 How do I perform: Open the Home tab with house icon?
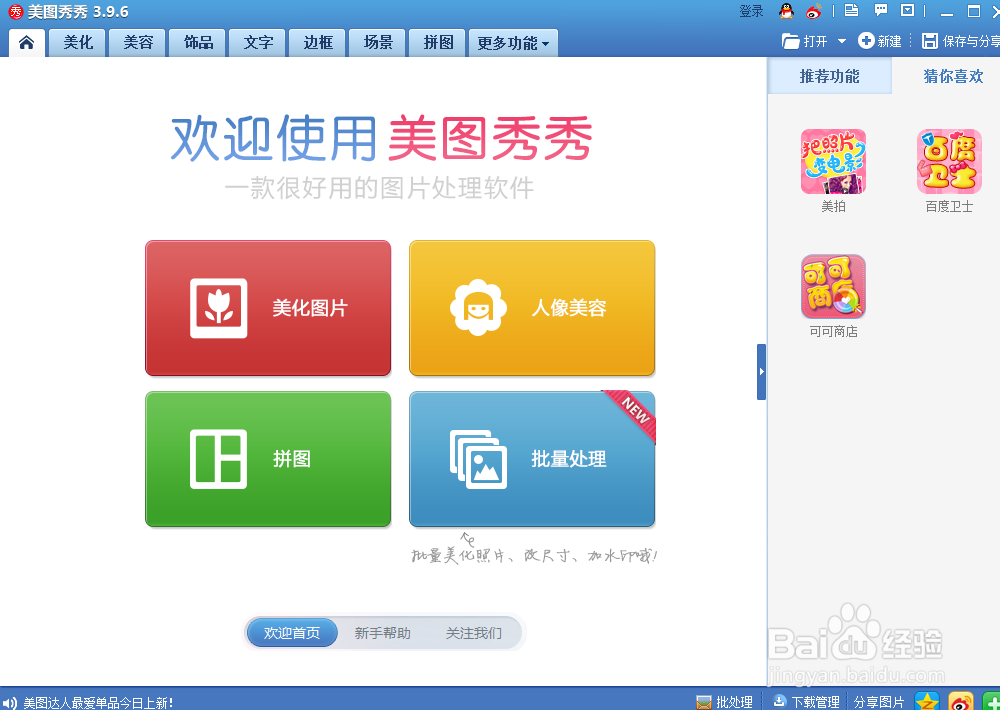tap(26, 43)
